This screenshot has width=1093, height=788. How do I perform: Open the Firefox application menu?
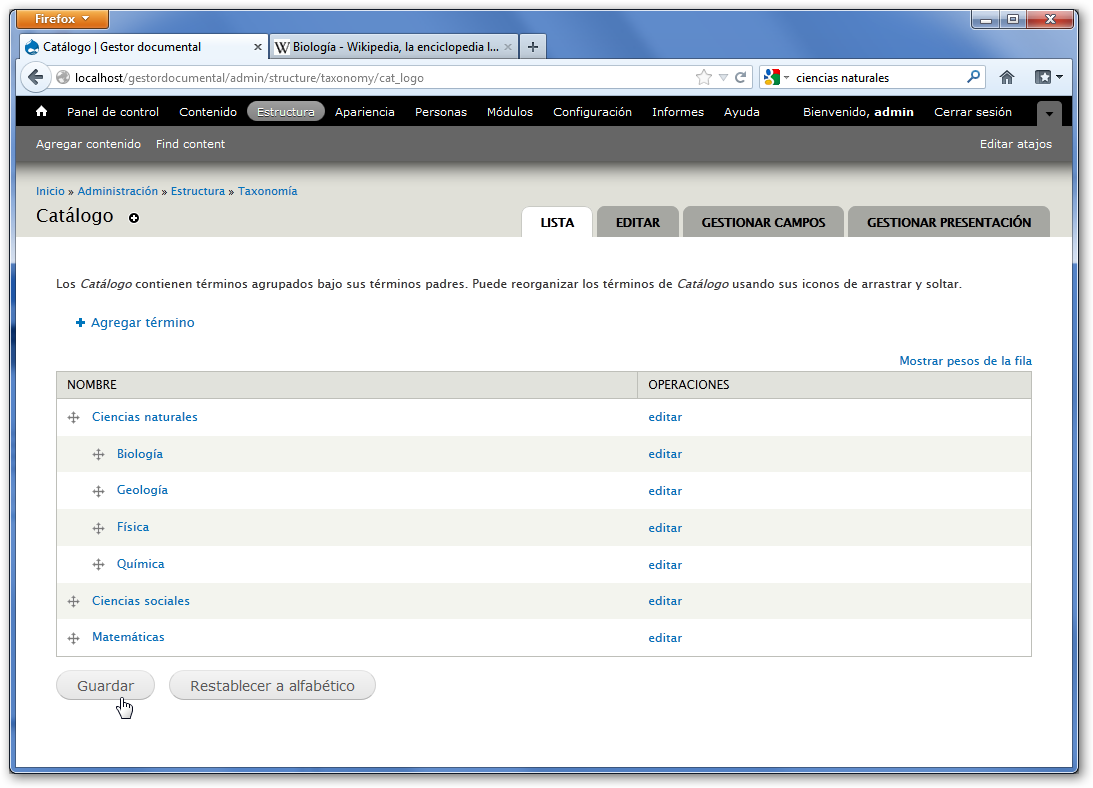click(63, 19)
